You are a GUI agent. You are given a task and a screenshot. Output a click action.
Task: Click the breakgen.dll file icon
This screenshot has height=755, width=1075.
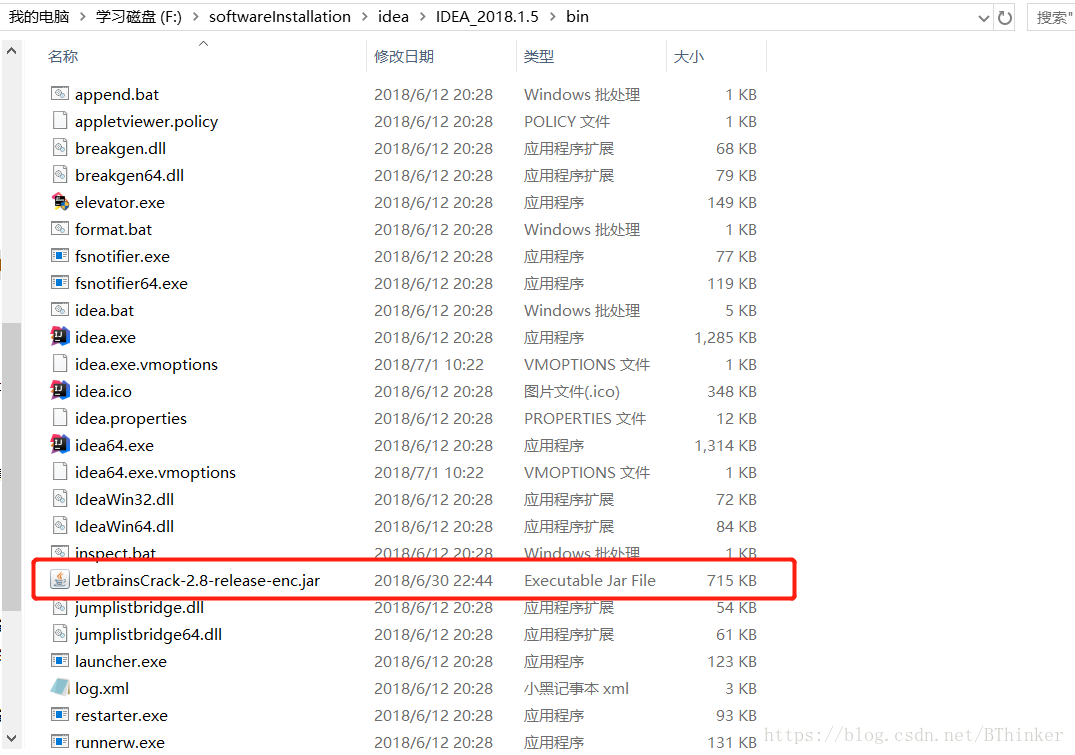coord(60,147)
